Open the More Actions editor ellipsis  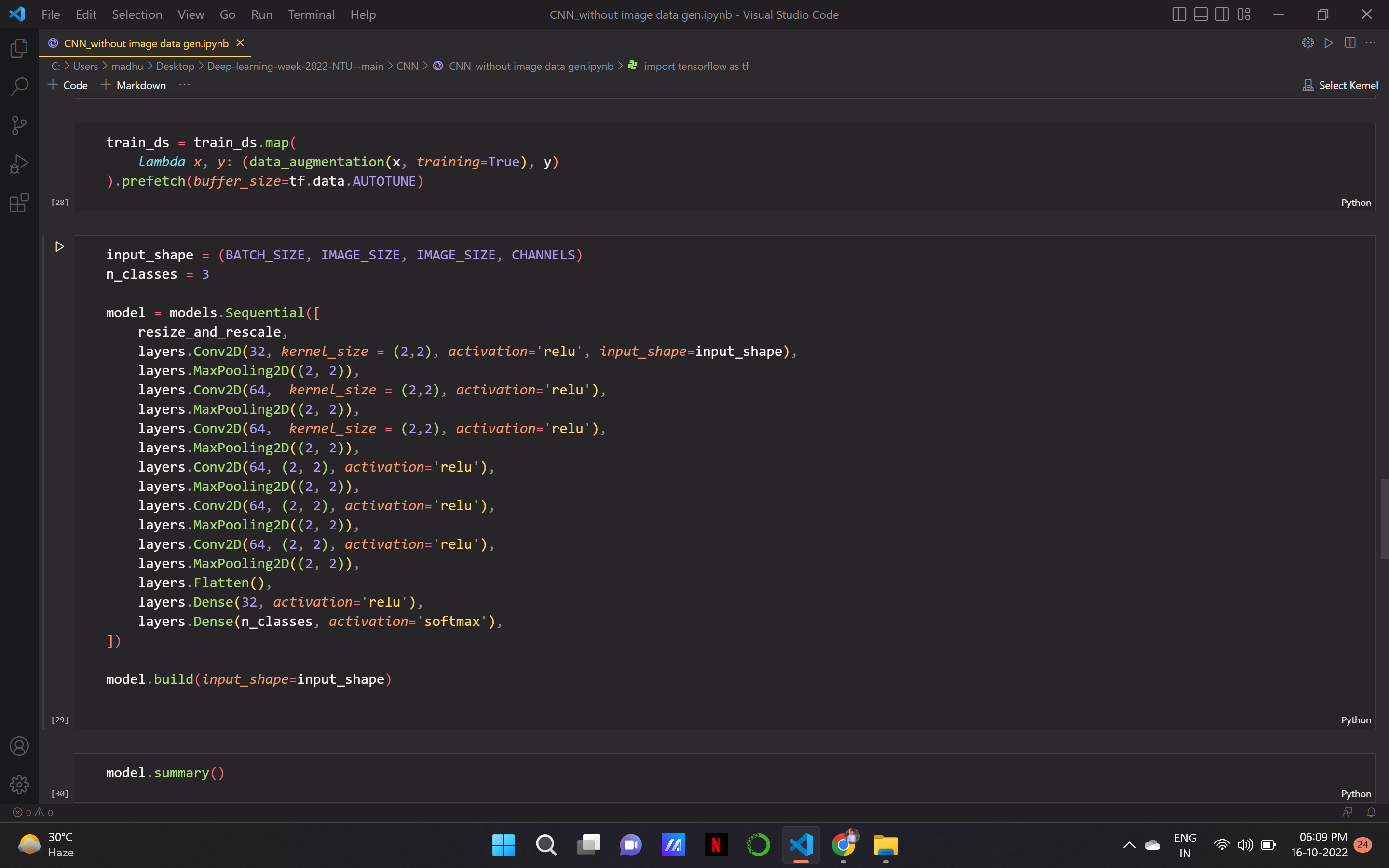click(x=1371, y=43)
